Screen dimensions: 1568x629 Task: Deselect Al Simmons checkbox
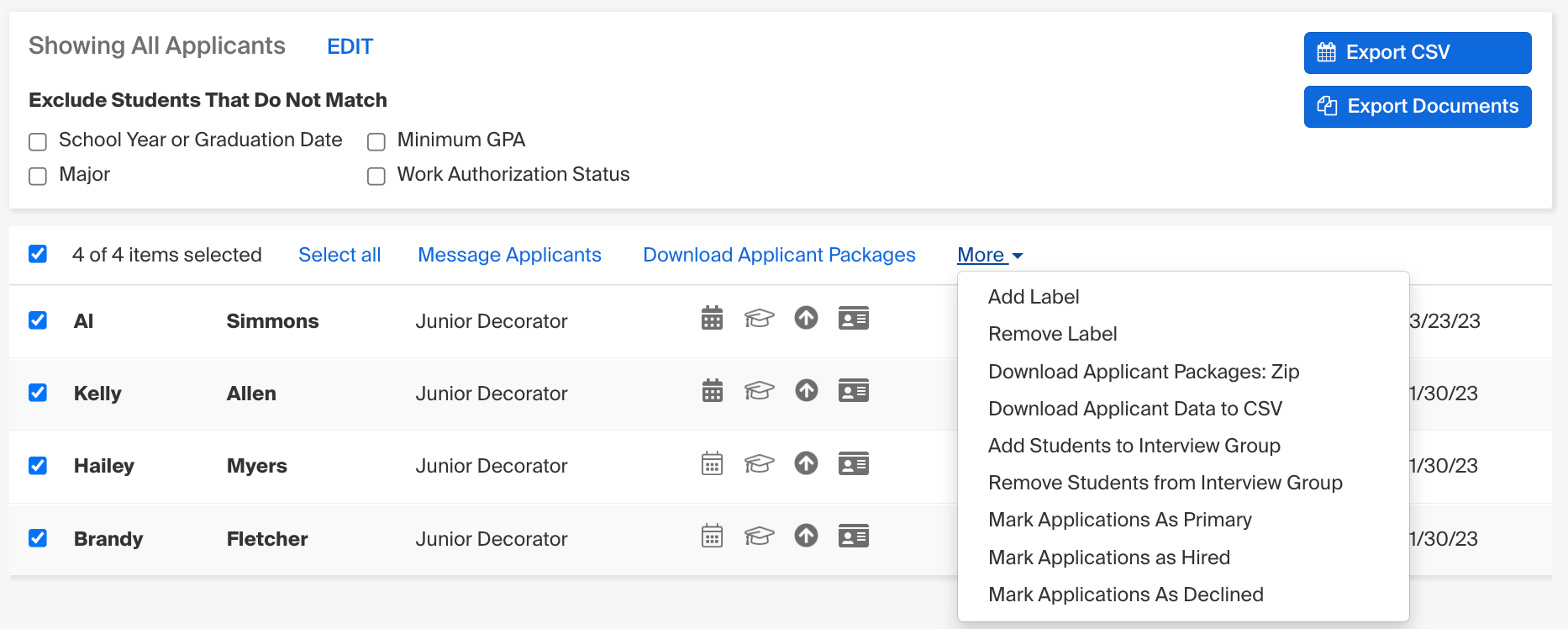tap(38, 320)
